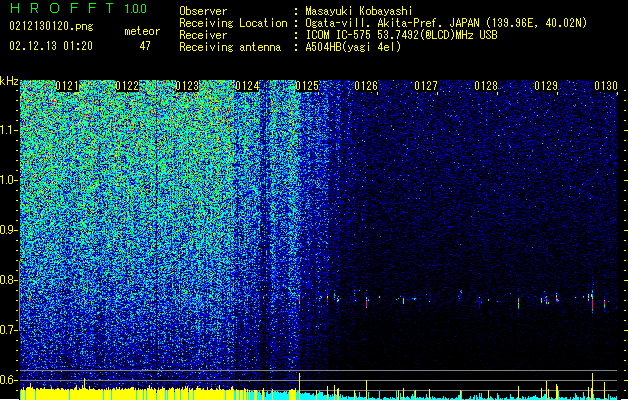629x400 pixels.
Task: Click the meteor count value 47
Action: pyautogui.click(x=145, y=46)
